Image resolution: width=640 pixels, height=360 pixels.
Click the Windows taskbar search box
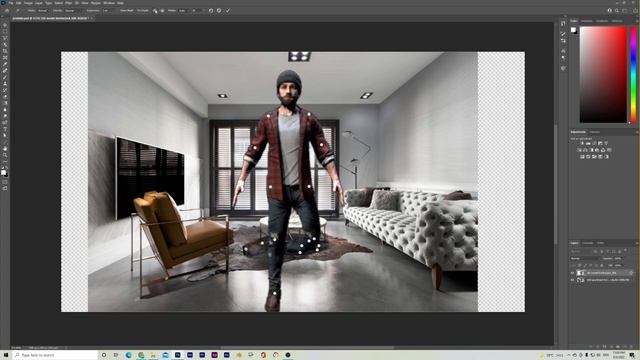55,355
